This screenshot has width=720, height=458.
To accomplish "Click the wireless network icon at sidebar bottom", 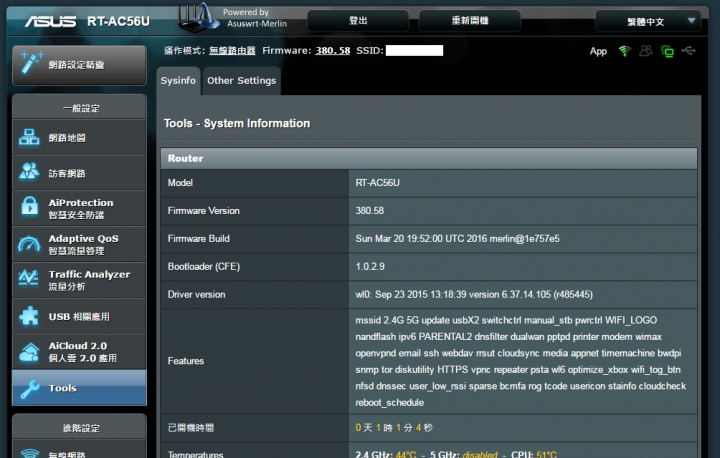I will [30, 453].
